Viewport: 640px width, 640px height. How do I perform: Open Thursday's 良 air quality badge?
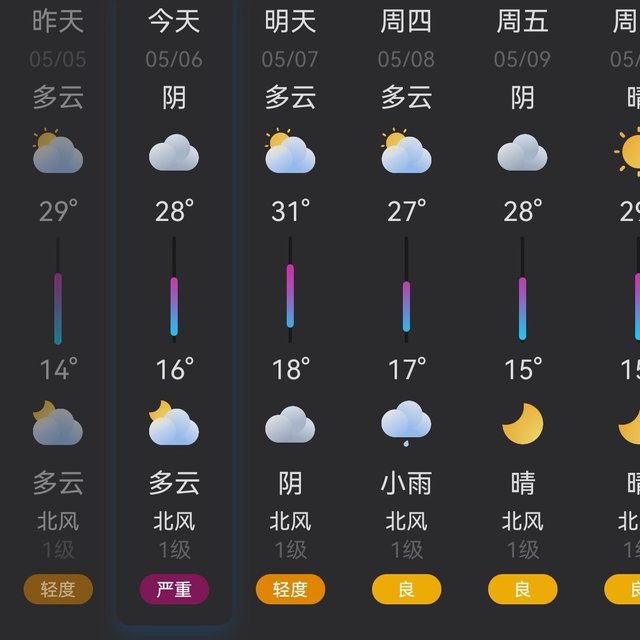point(407,589)
